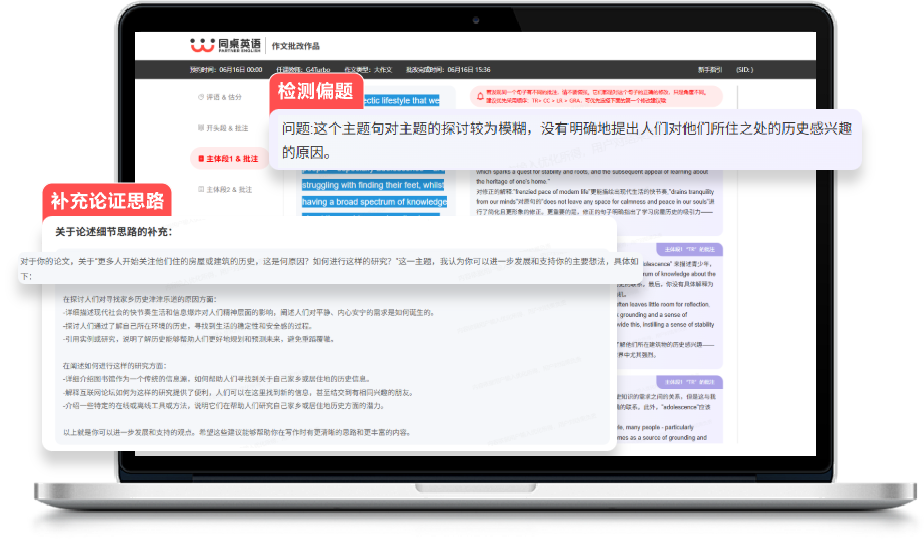Click the 同桌英语 logo icon
This screenshot has height=541, width=924.
coord(203,45)
